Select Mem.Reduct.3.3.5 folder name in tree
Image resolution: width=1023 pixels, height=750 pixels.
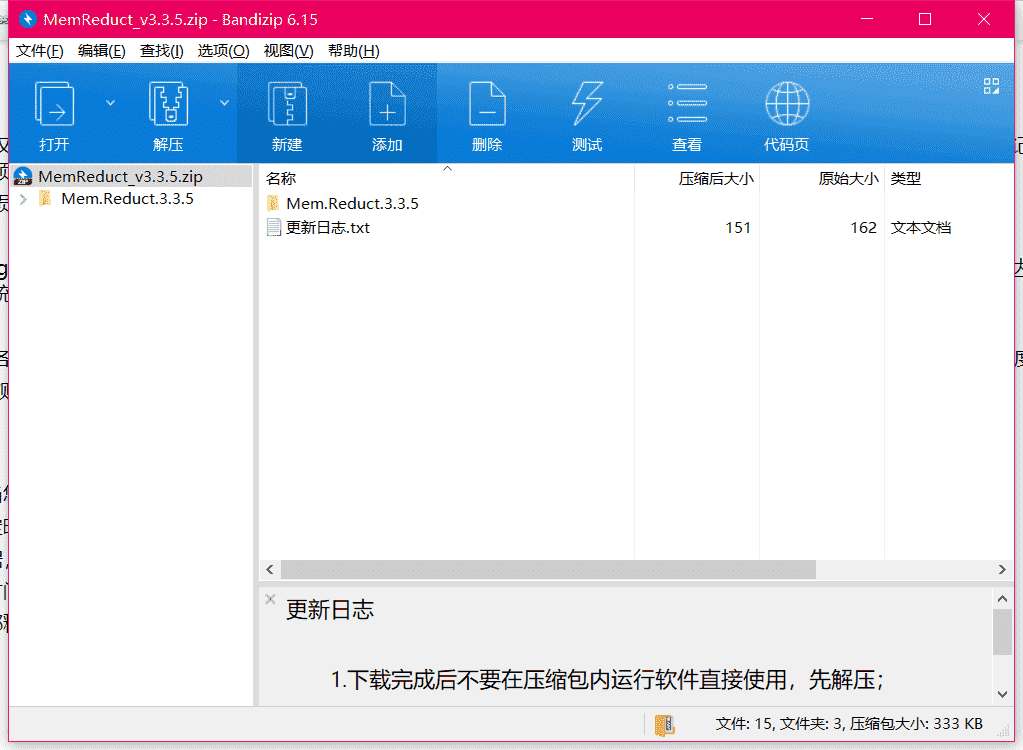[127, 198]
